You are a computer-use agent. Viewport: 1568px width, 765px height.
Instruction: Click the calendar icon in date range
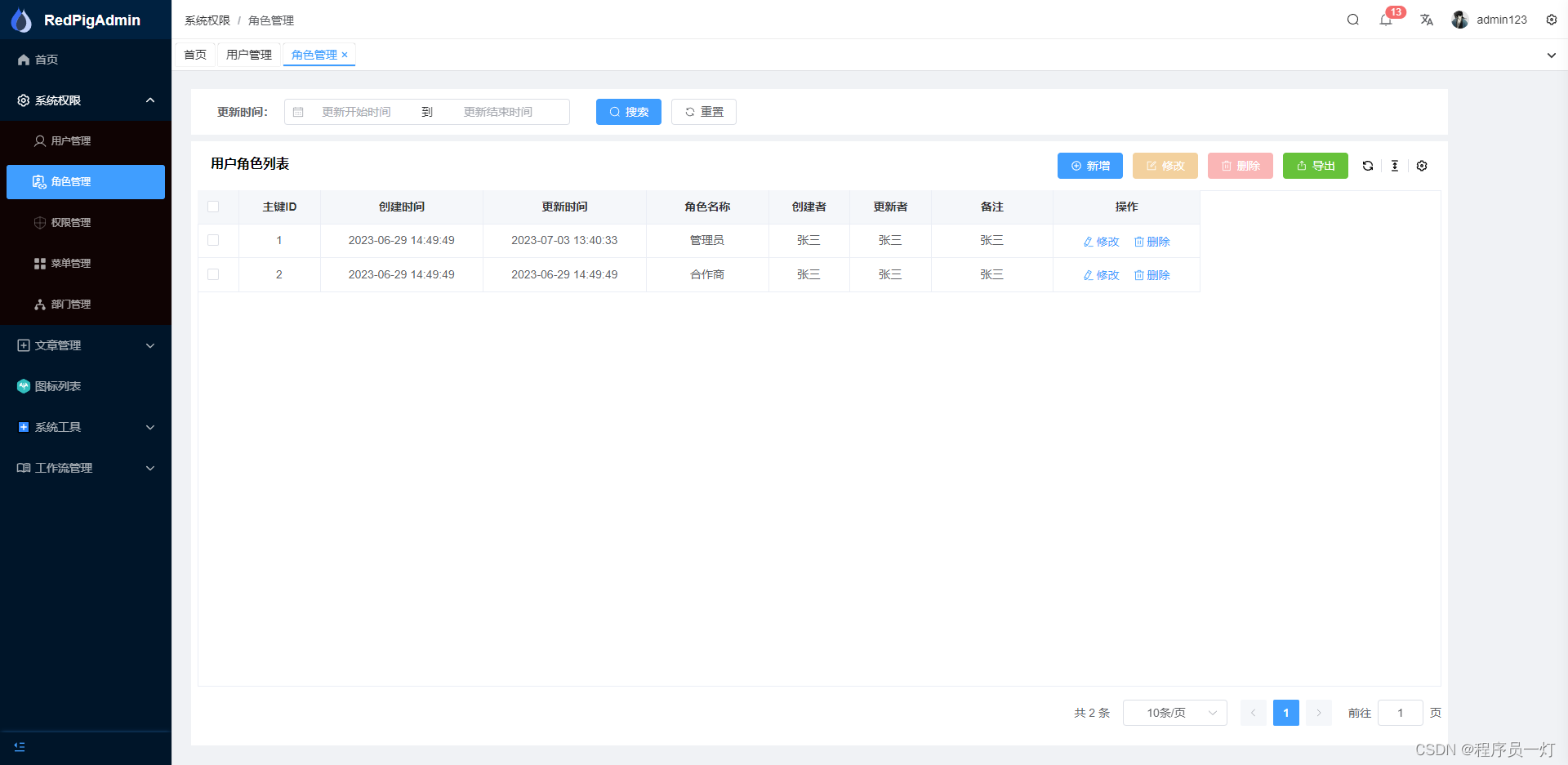[298, 112]
